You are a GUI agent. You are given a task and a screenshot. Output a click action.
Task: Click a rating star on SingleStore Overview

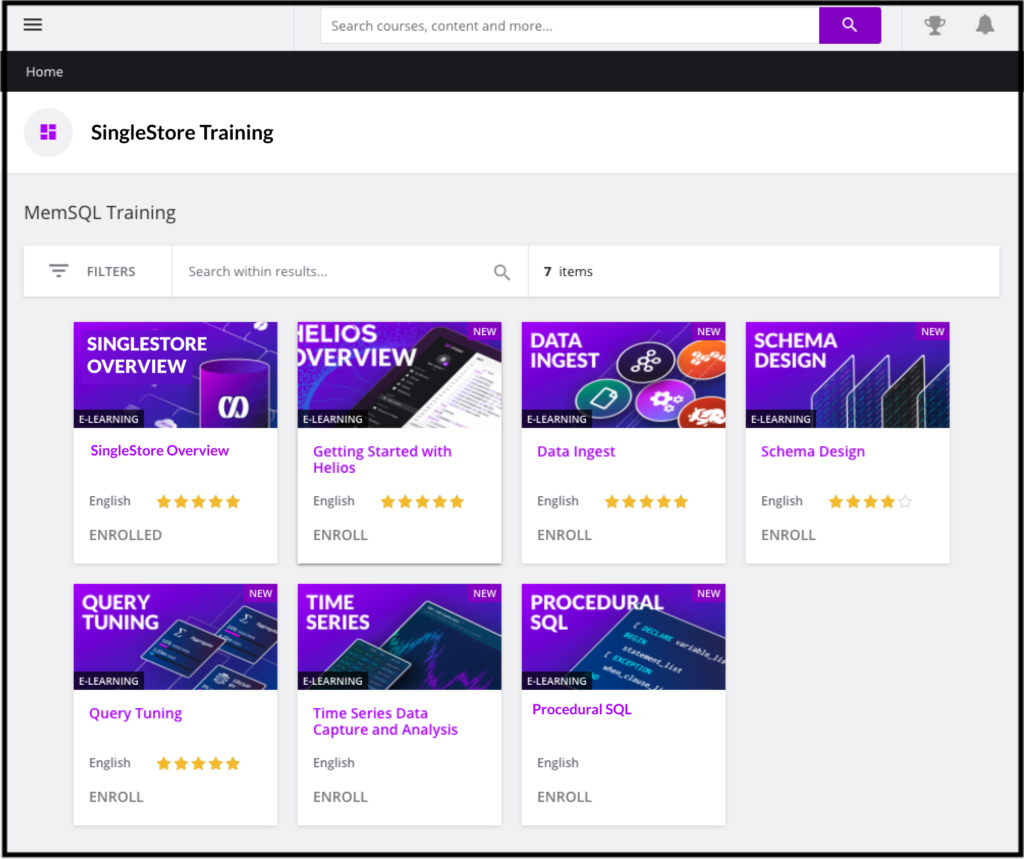pyautogui.click(x=198, y=501)
